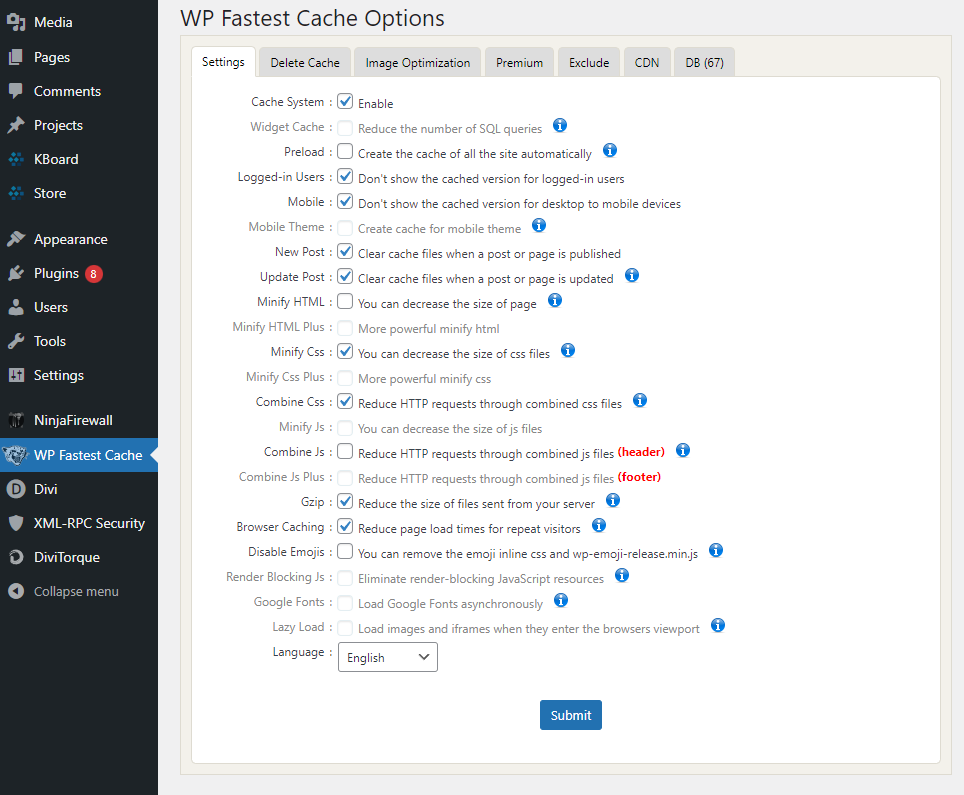This screenshot has width=964, height=795.
Task: Toggle Logged-in Users checkbox
Action: pos(345,176)
